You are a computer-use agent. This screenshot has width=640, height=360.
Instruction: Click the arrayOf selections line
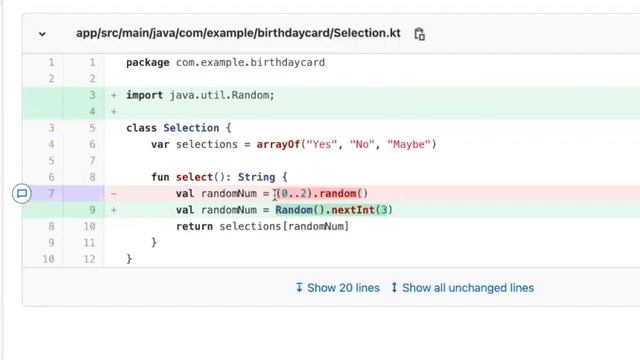tap(293, 144)
